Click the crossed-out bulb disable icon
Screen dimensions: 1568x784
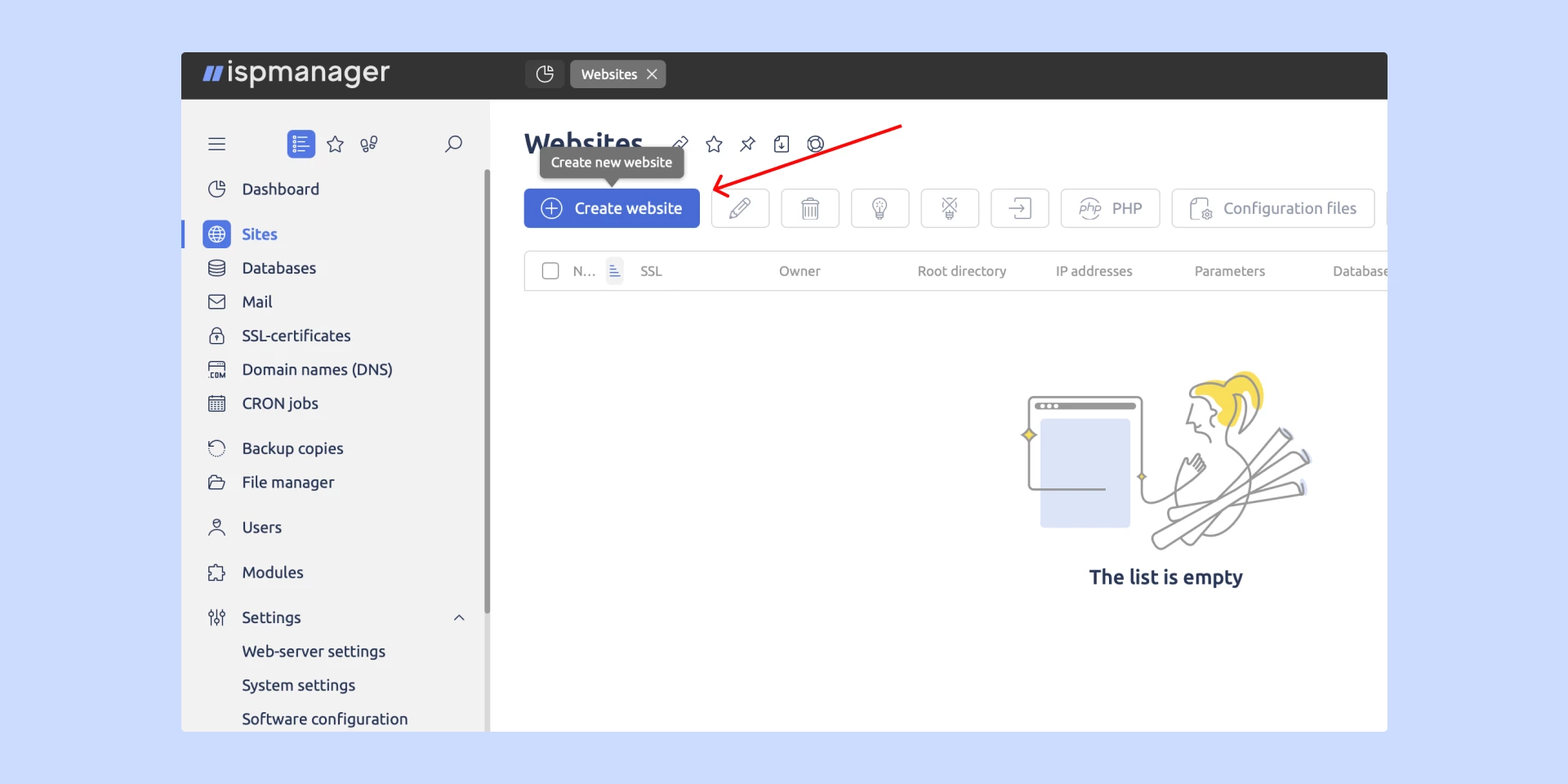click(950, 208)
